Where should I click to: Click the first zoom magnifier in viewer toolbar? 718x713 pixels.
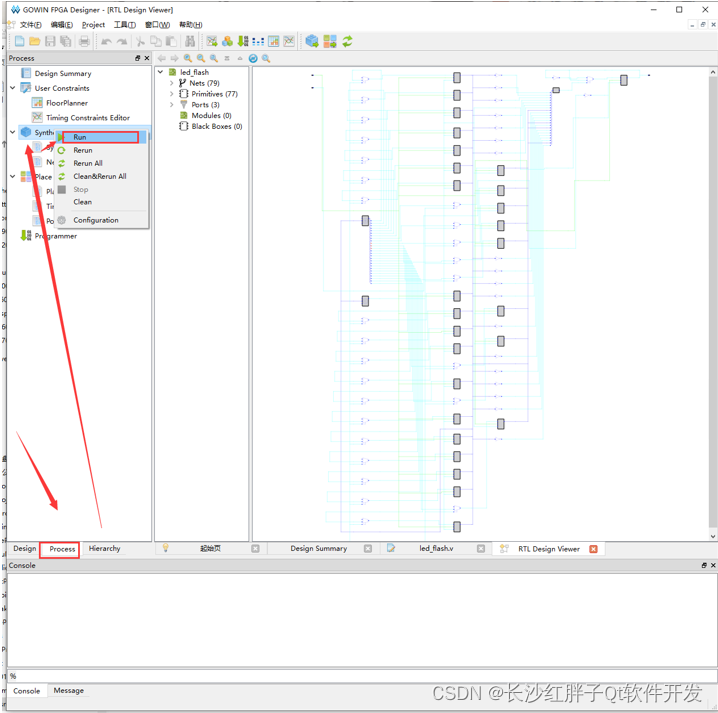point(188,58)
